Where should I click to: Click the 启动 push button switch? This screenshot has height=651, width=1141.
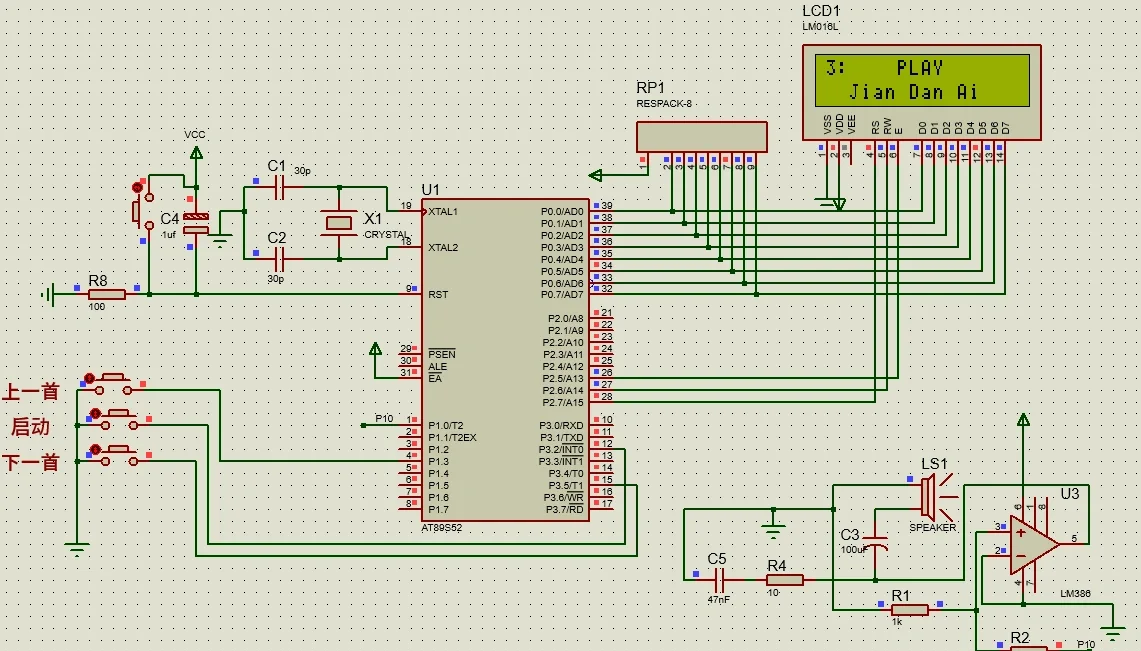[x=113, y=419]
